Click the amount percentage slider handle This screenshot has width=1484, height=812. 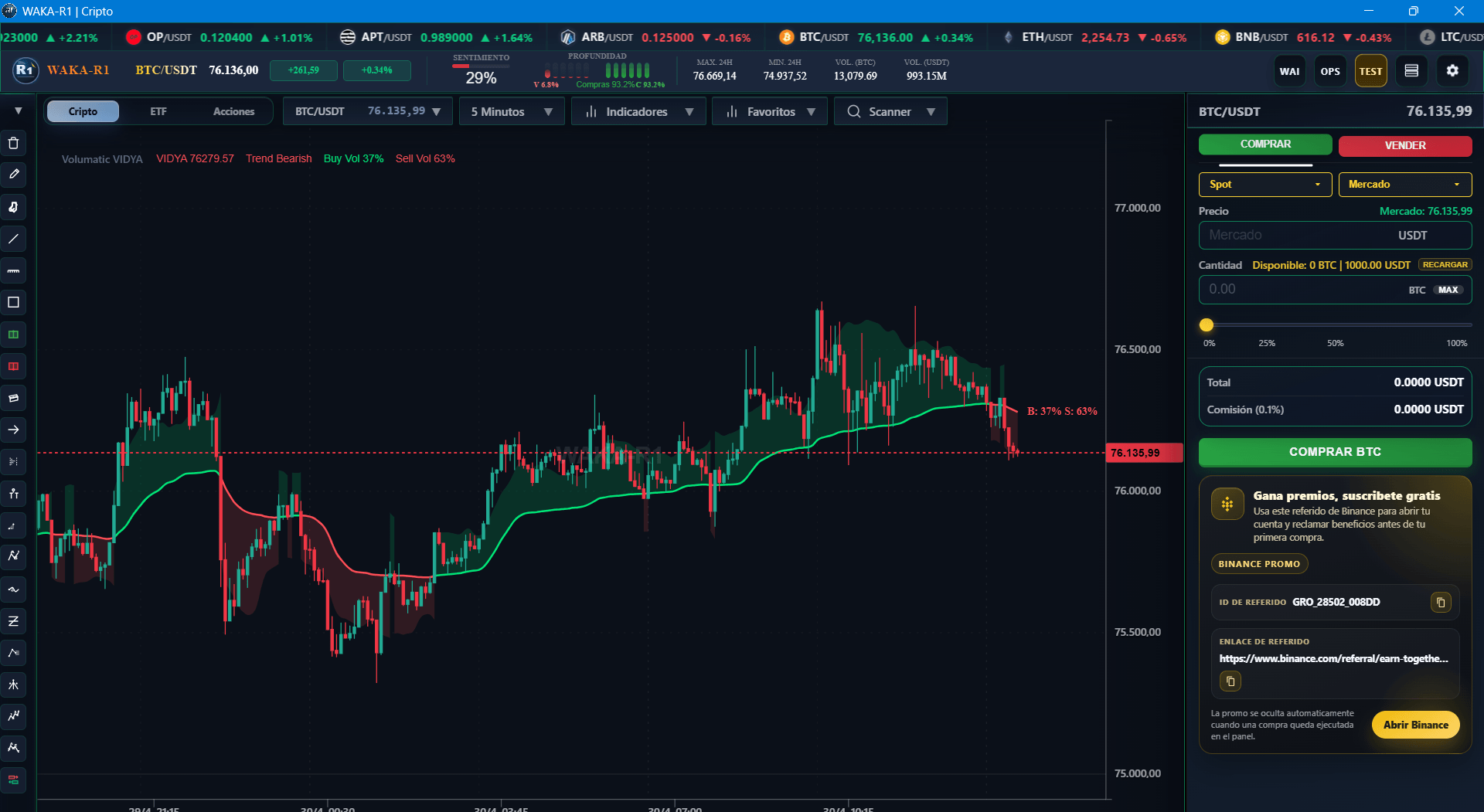point(1207,325)
